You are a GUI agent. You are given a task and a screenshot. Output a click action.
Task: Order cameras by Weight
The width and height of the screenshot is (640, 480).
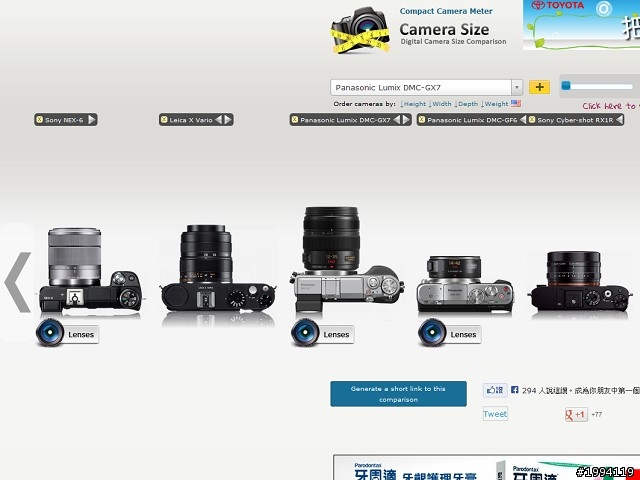494,104
